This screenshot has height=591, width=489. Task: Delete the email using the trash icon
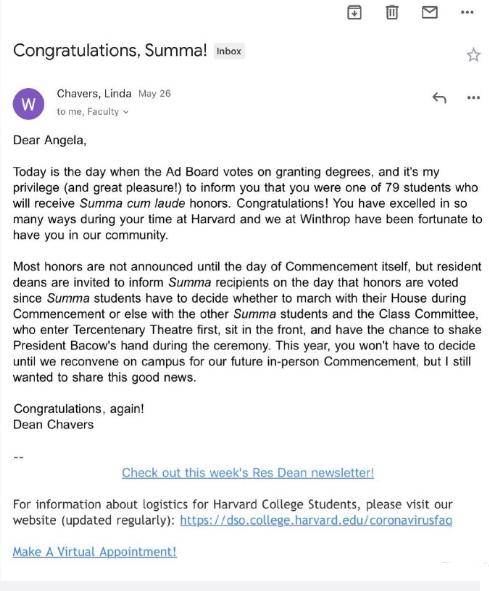[x=392, y=12]
